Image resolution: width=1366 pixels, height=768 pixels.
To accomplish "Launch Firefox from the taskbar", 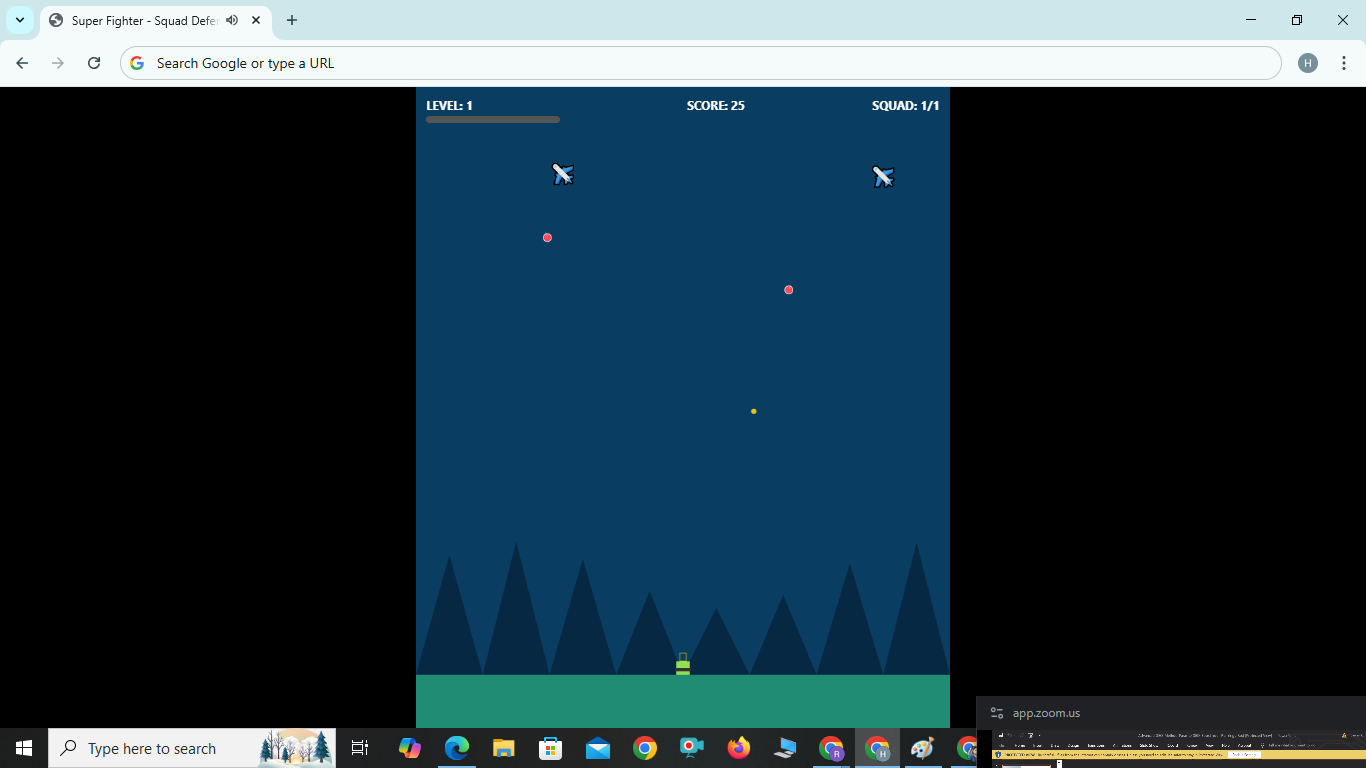I will 738,748.
